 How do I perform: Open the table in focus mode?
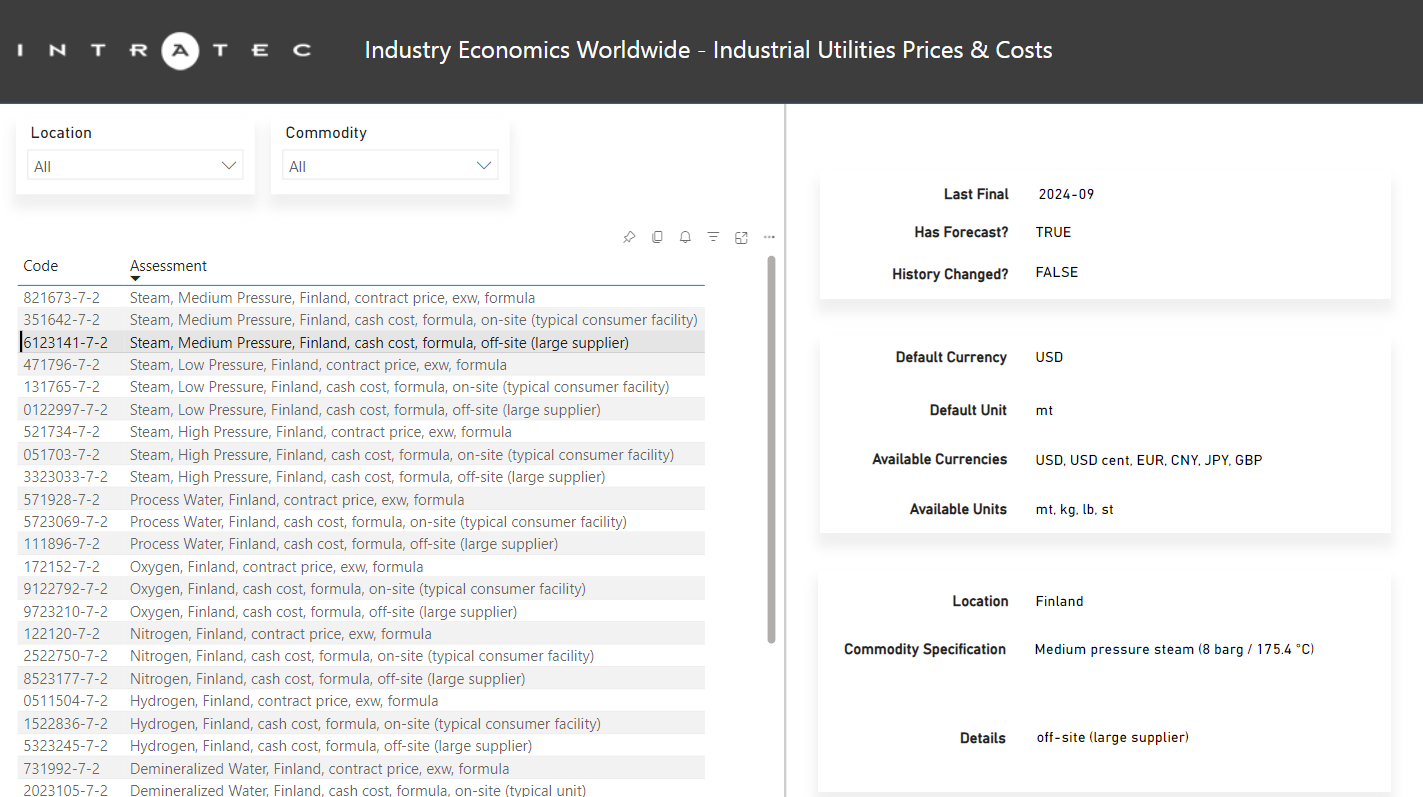click(741, 237)
